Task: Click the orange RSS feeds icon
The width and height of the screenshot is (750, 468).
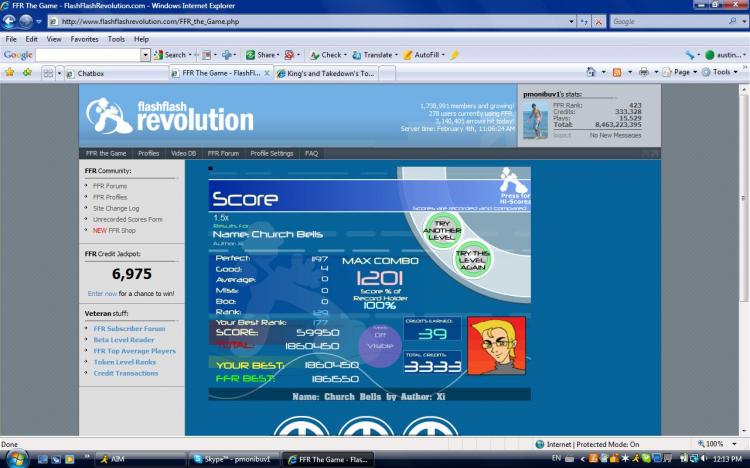Action: coord(617,72)
